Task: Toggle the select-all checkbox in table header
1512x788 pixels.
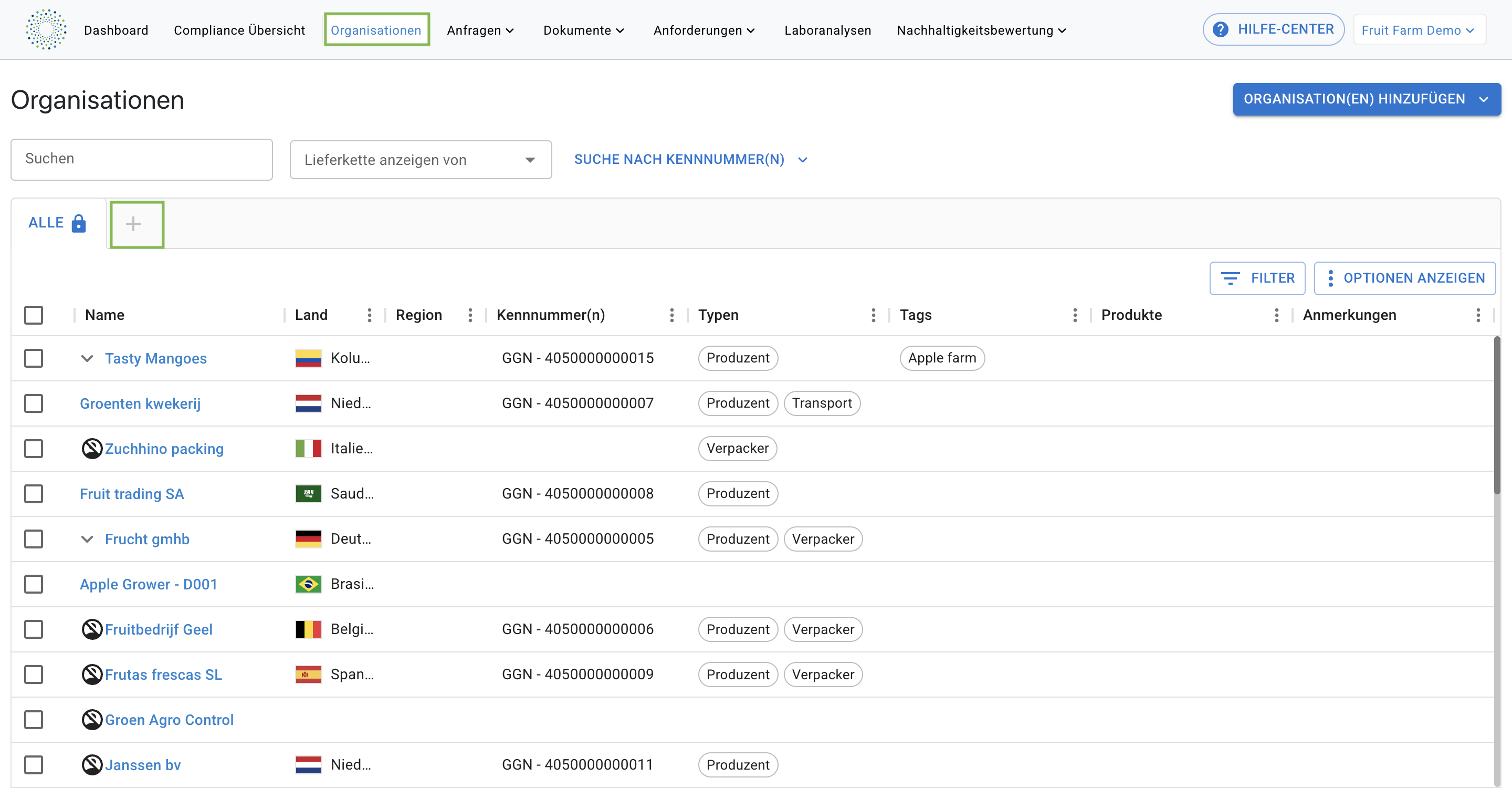Action: pos(34,315)
